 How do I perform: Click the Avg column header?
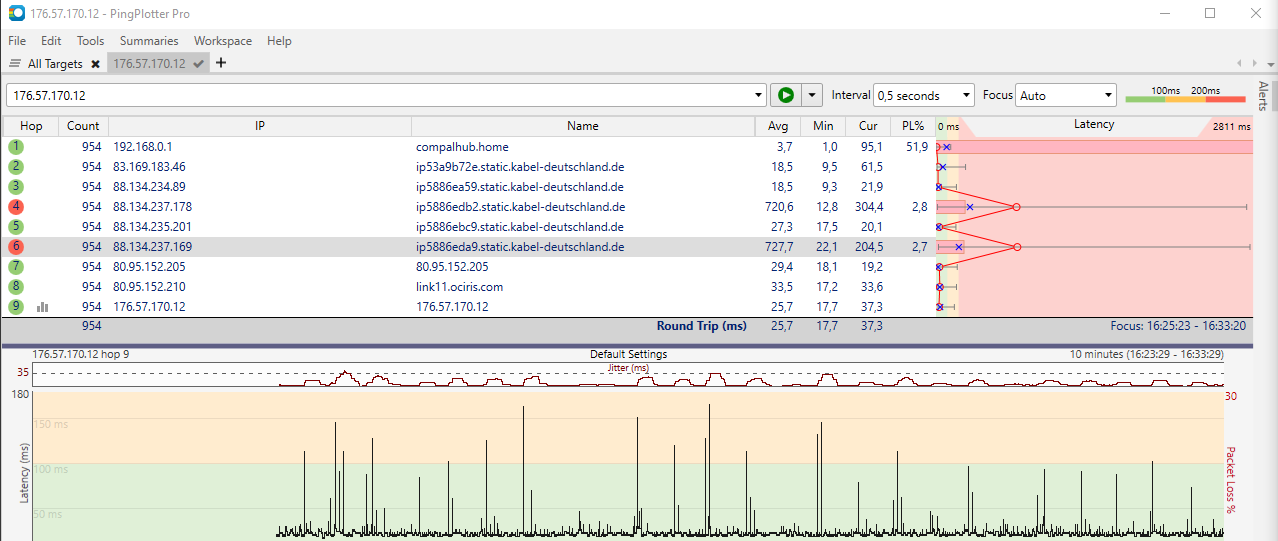click(778, 126)
